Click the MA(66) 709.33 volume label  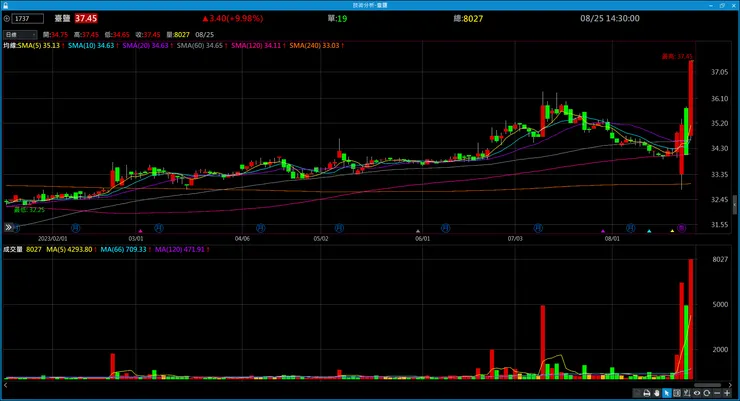click(x=125, y=250)
